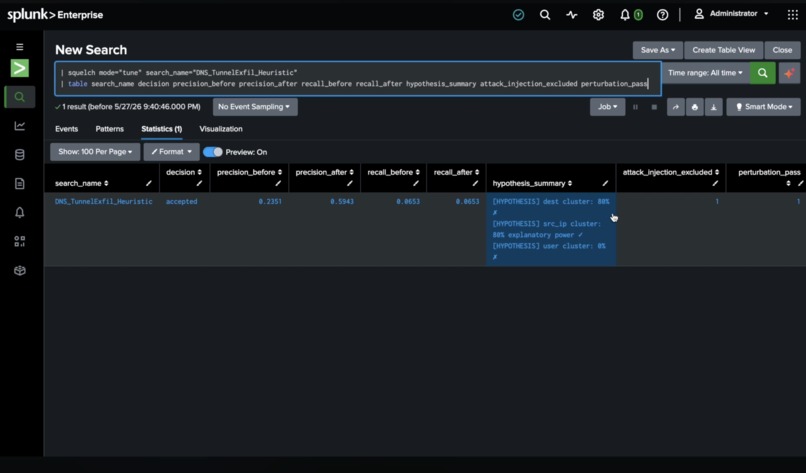Share the search job

(675, 107)
